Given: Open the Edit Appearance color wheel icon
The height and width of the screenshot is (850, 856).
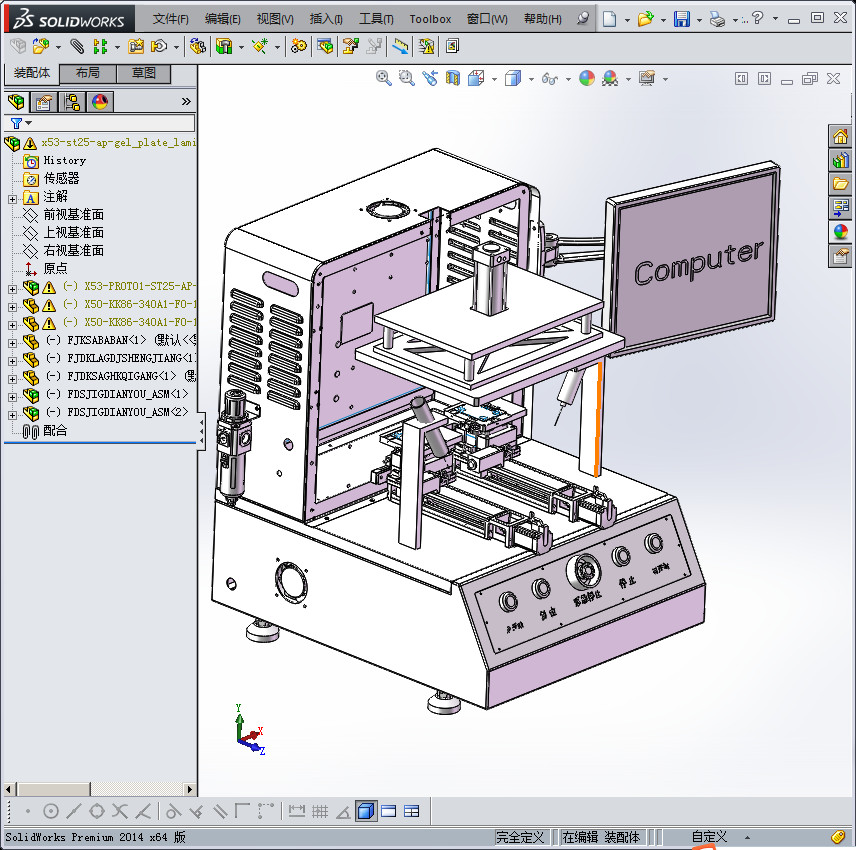Looking at the screenshot, I should click(x=587, y=78).
